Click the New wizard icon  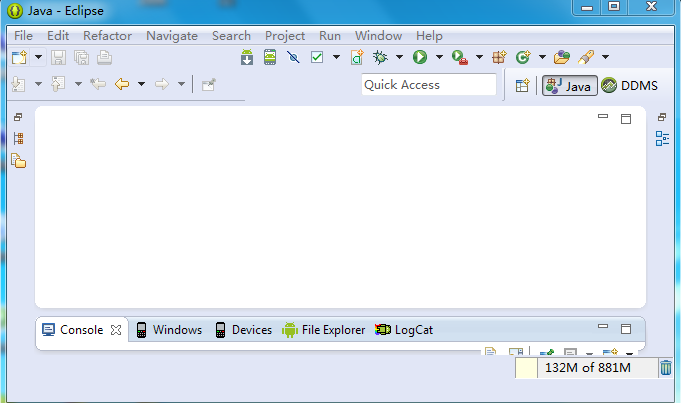pos(19,57)
